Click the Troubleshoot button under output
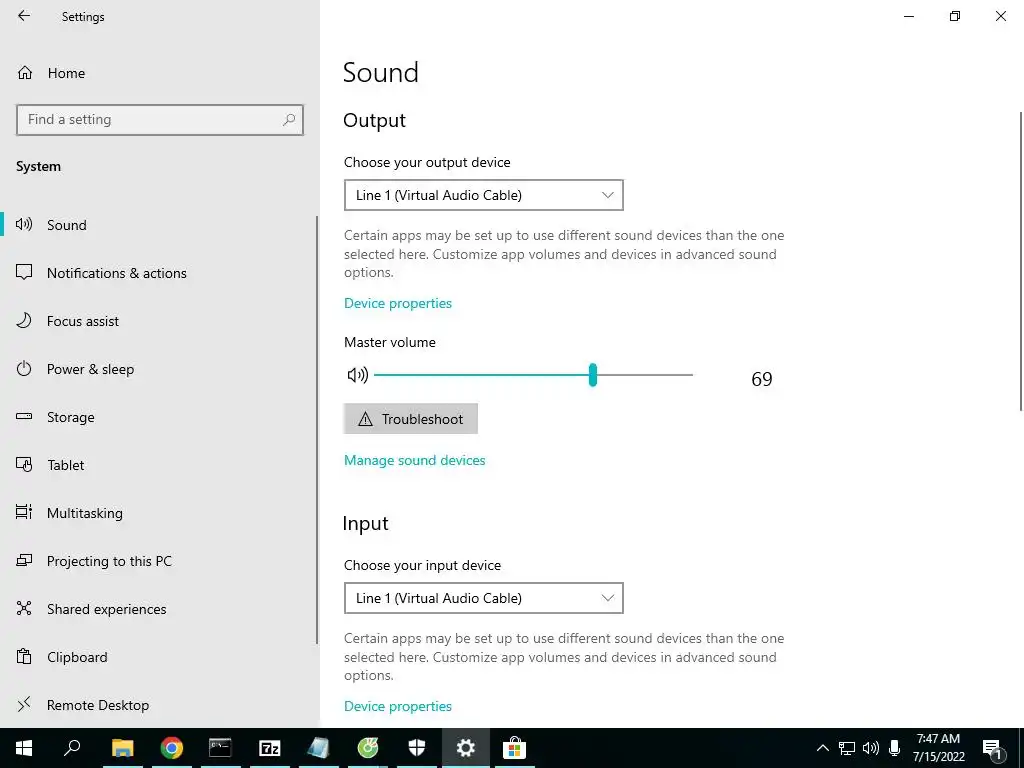The image size is (1024, 768). [411, 419]
